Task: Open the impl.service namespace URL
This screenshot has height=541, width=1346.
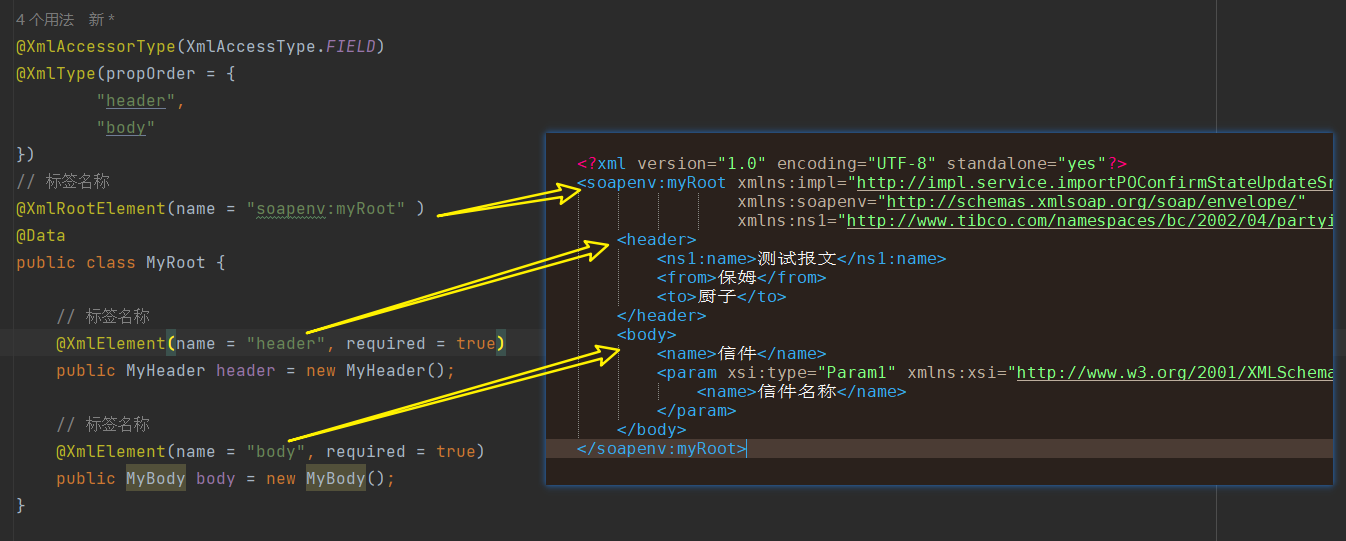Action: pyautogui.click(x=1094, y=183)
